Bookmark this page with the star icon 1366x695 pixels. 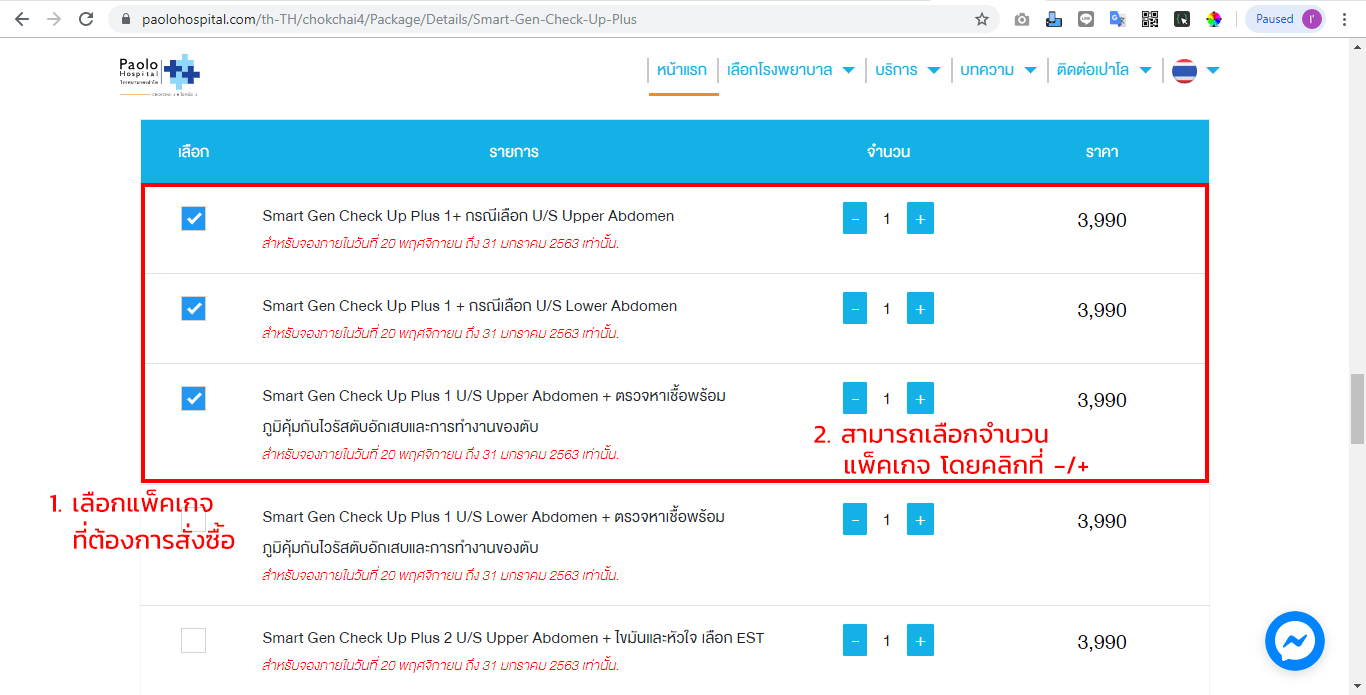pos(982,19)
